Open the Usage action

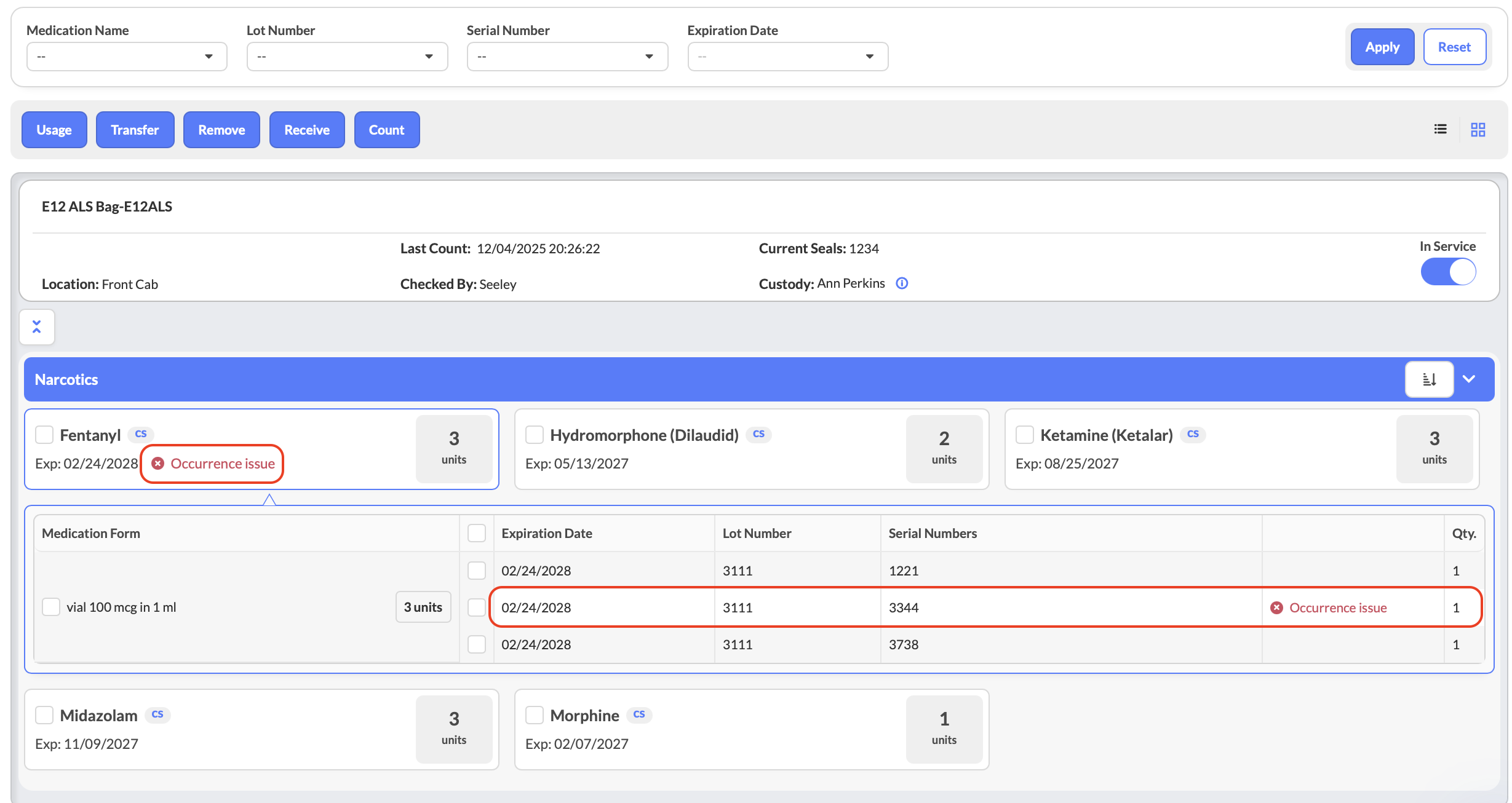tap(54, 130)
